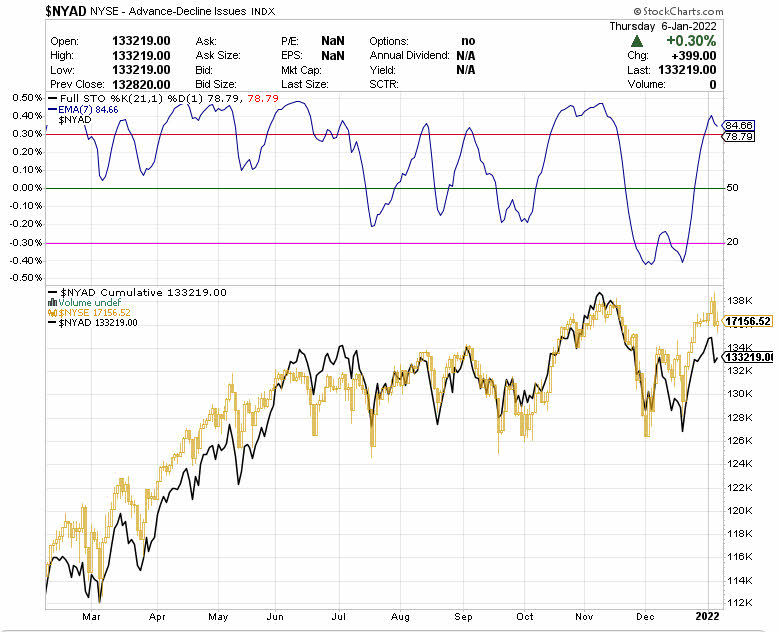Screen dimensions: 780x632
Task: Click the green up-arrow change indicator
Action: coord(636,41)
